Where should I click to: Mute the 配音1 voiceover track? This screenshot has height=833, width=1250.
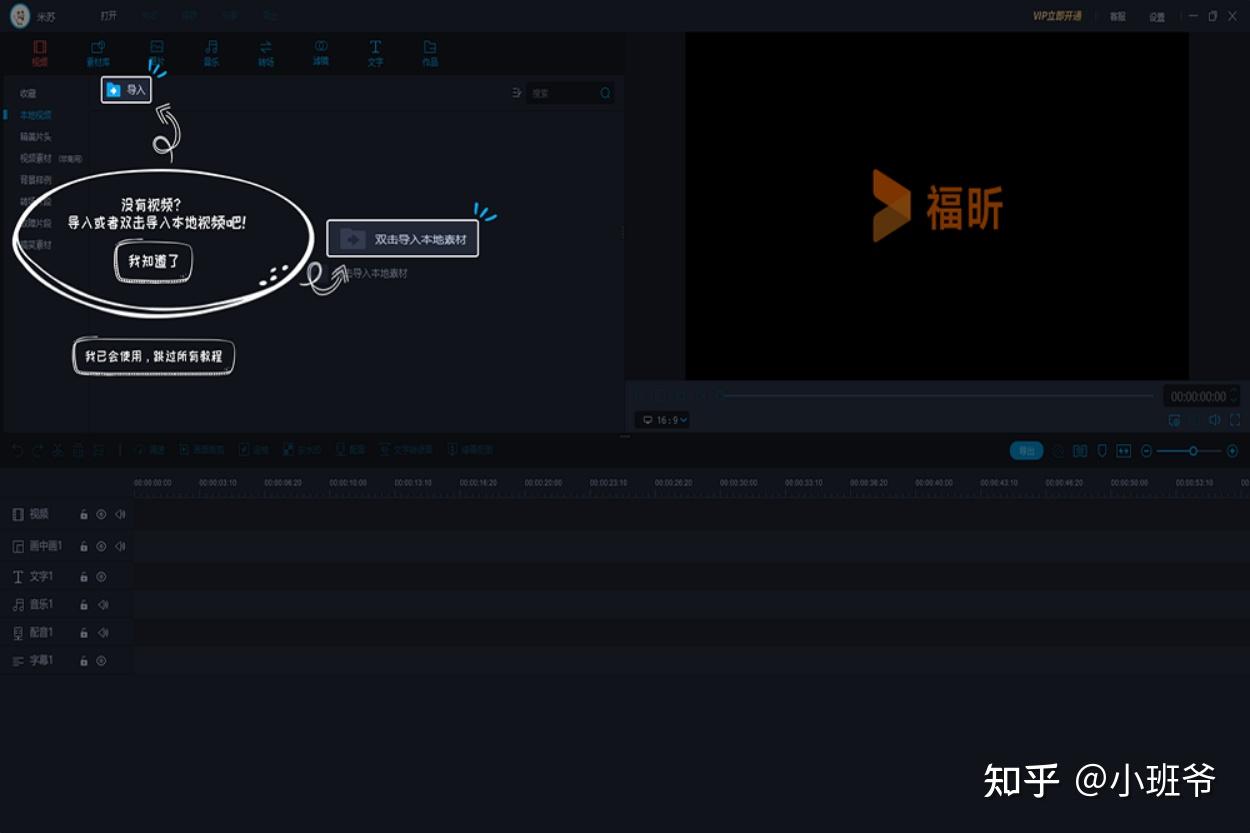(x=102, y=633)
